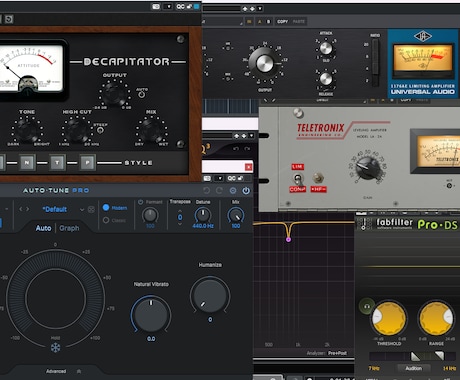Open the Auto-Tune preset manager icon
The width and height of the screenshot is (460, 380).
point(91,209)
